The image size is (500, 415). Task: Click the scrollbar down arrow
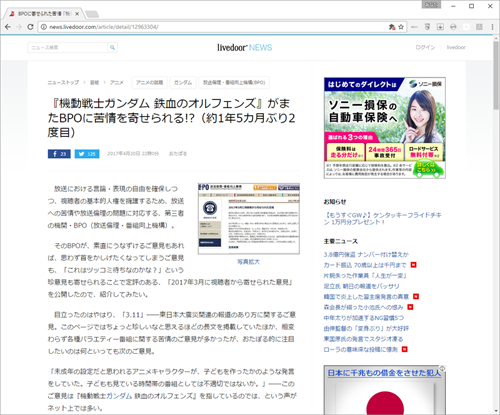pyautogui.click(x=496, y=411)
